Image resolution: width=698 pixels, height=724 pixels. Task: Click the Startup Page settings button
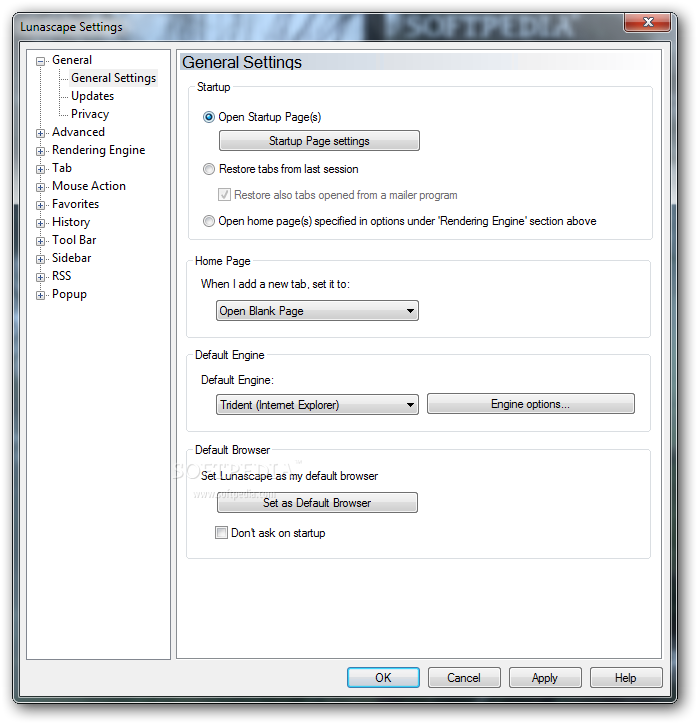click(x=319, y=141)
